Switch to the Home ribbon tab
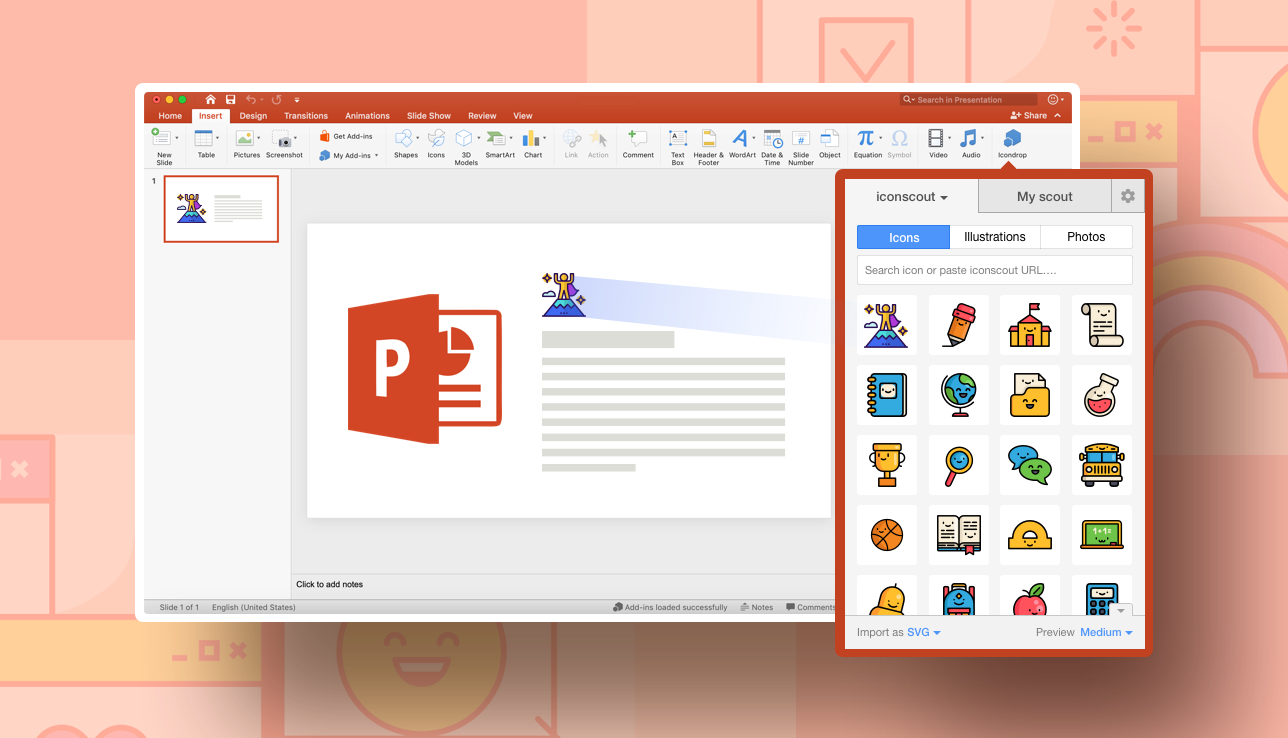The image size is (1288, 738). pyautogui.click(x=170, y=116)
